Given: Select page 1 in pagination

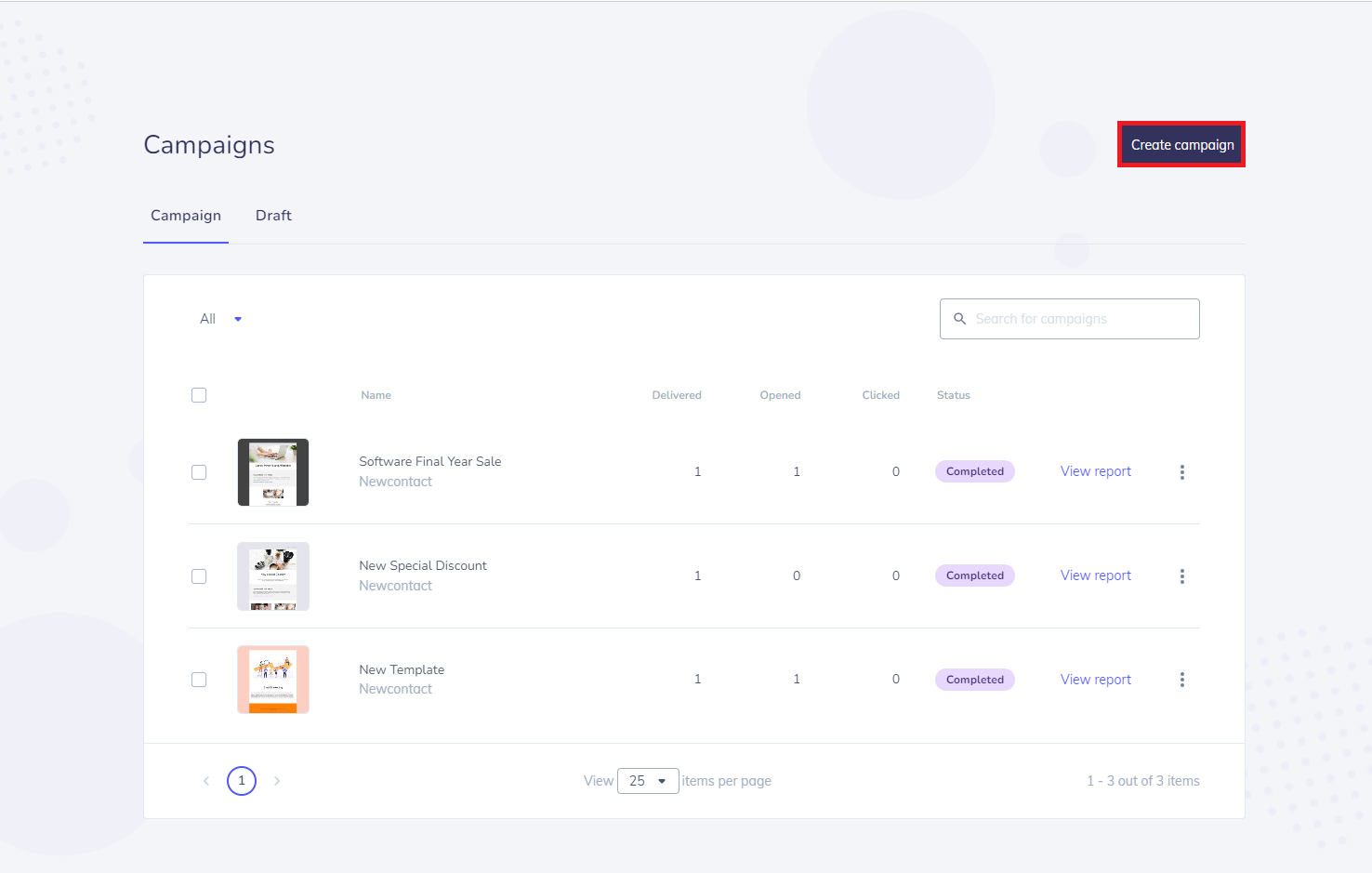Looking at the screenshot, I should coord(242,781).
